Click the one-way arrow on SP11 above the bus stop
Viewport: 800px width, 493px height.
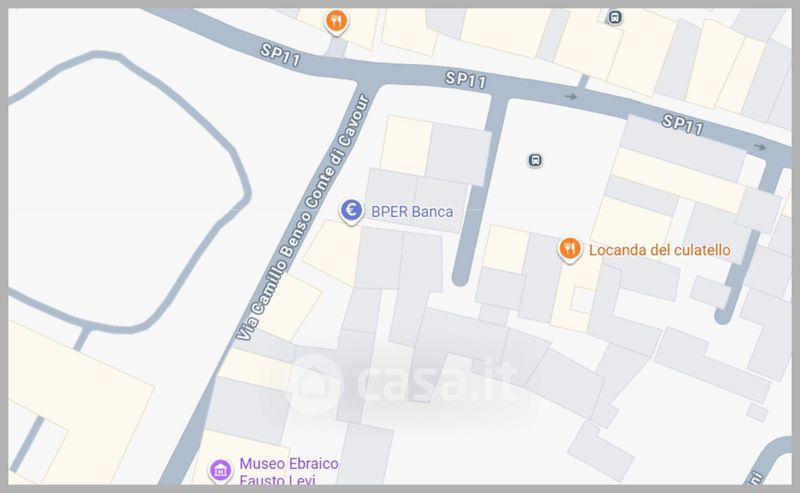tap(571, 96)
